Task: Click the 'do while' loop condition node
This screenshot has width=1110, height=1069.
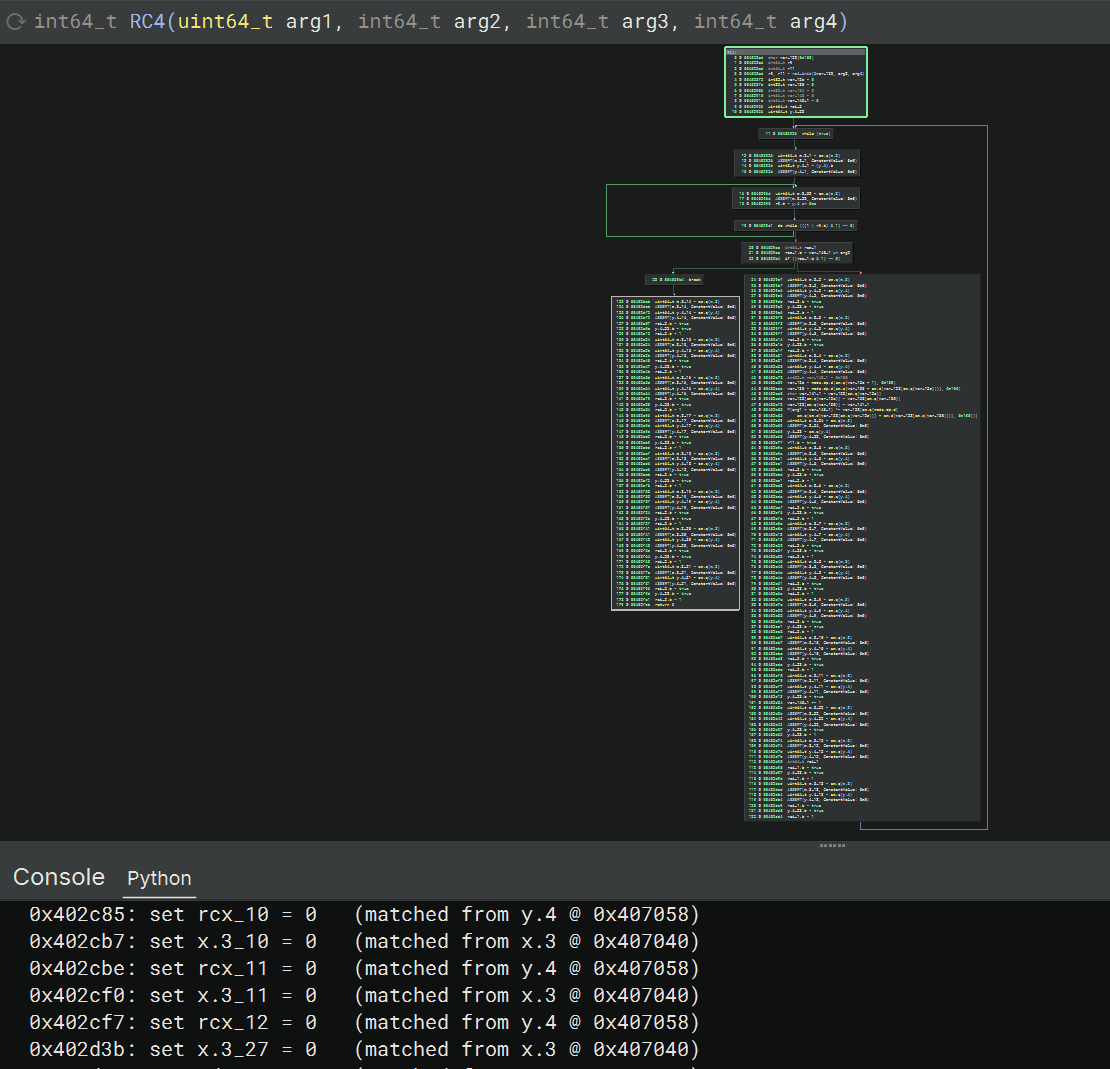Action: [795, 225]
